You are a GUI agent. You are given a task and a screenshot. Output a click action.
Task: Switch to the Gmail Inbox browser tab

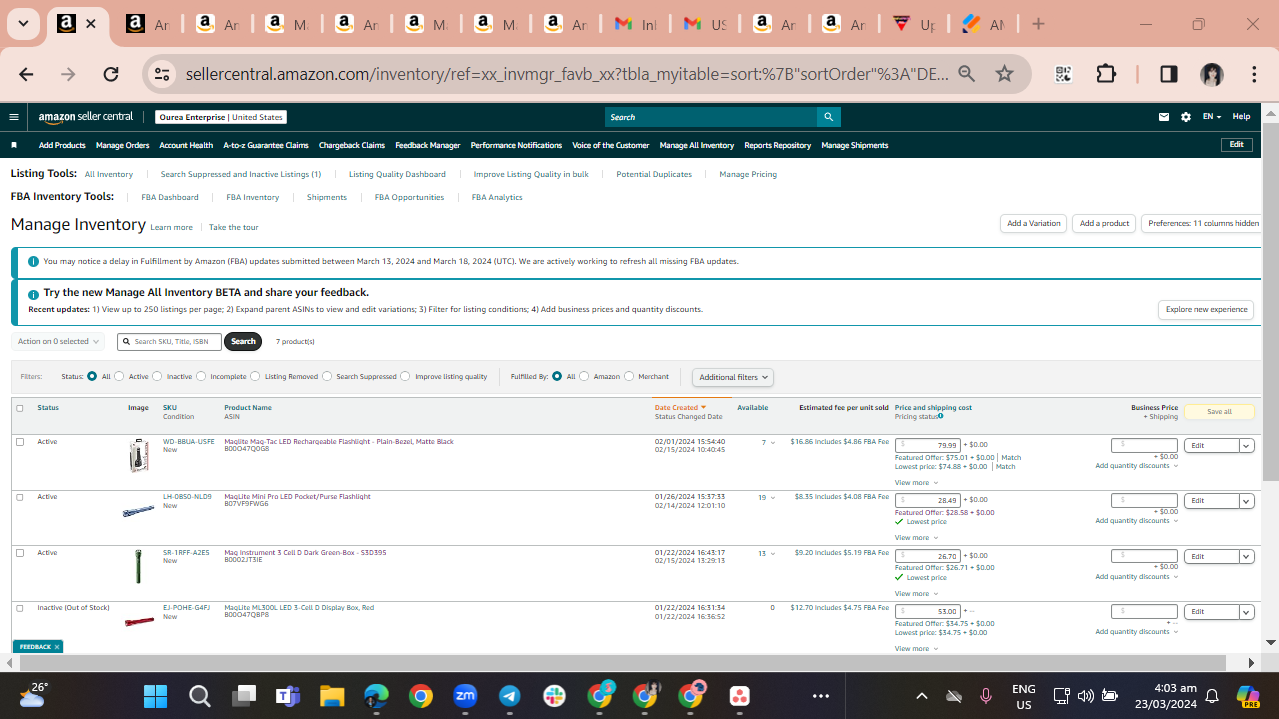[x=636, y=24]
